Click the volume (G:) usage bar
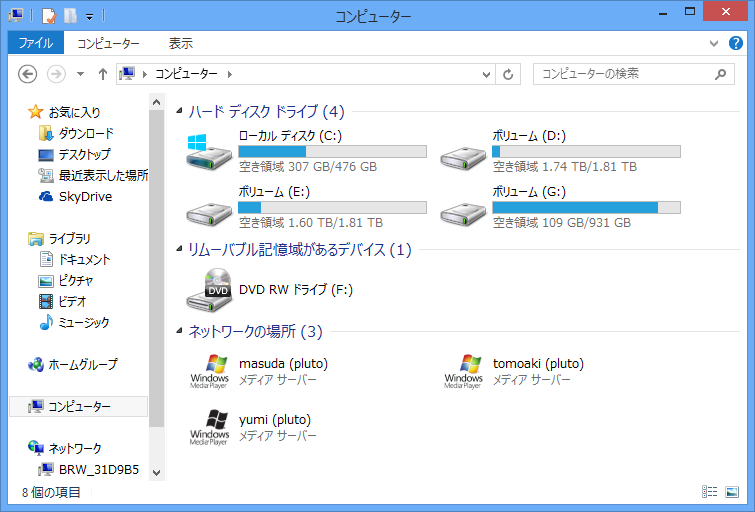Screen dimensions: 755x512 click(x=586, y=207)
